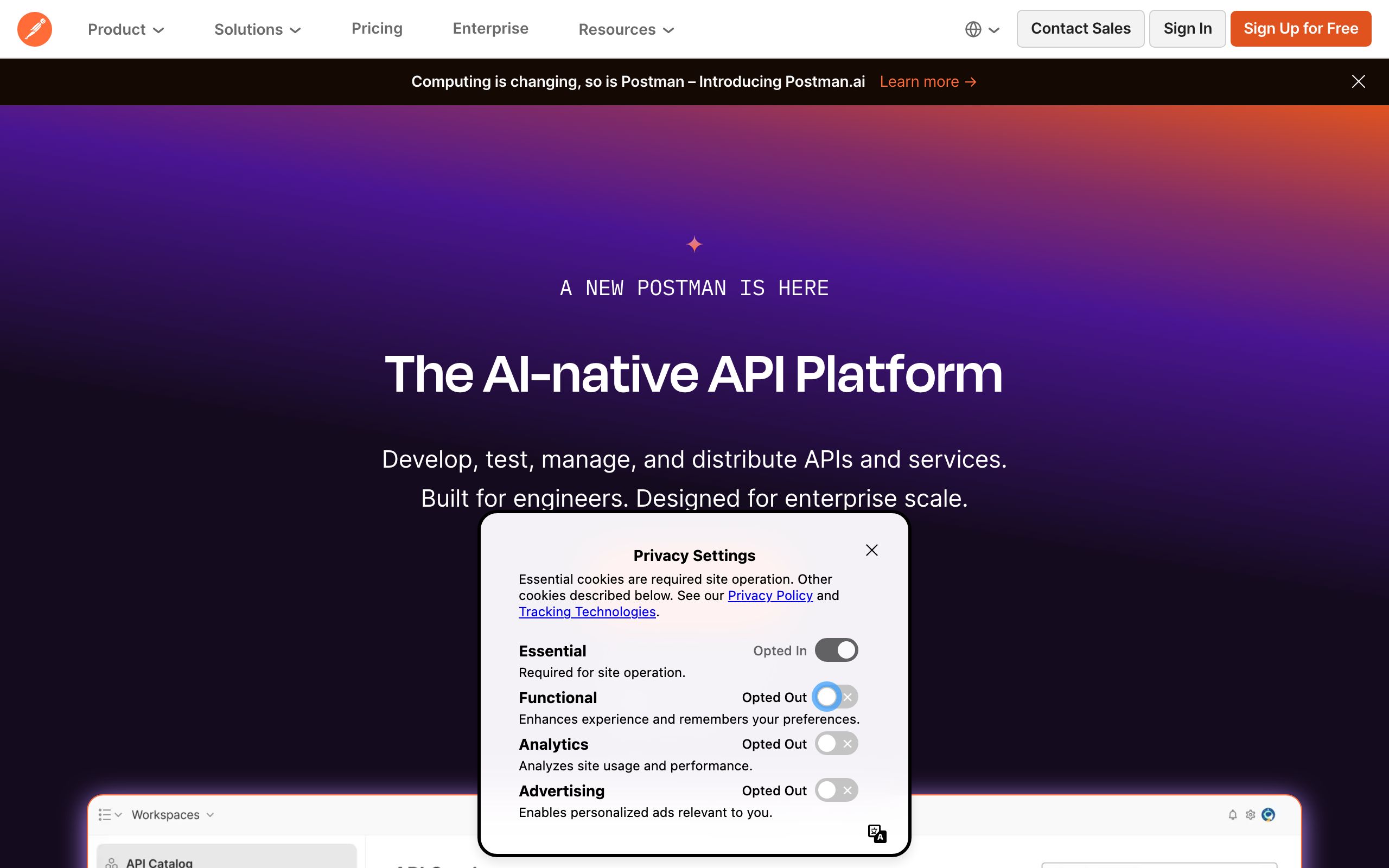Click Sign Up for Free
Viewport: 1389px width, 868px height.
pyautogui.click(x=1301, y=29)
